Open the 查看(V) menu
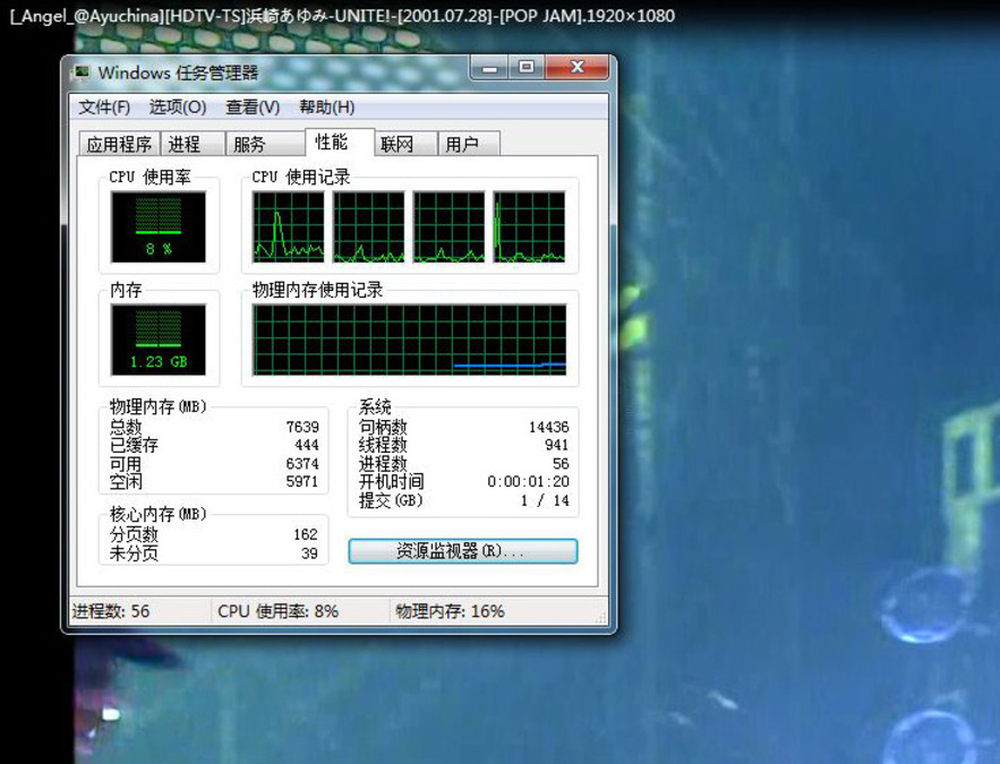 coord(253,107)
